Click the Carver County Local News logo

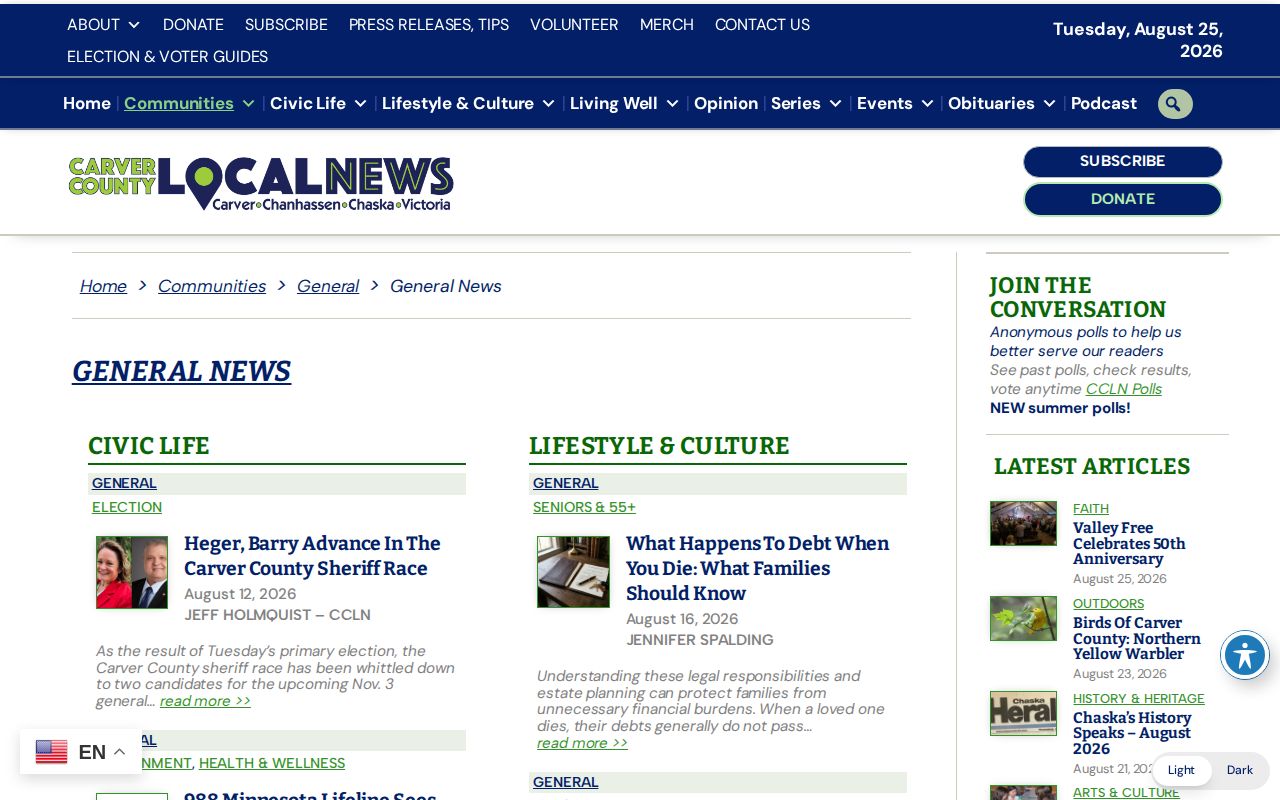click(x=261, y=183)
